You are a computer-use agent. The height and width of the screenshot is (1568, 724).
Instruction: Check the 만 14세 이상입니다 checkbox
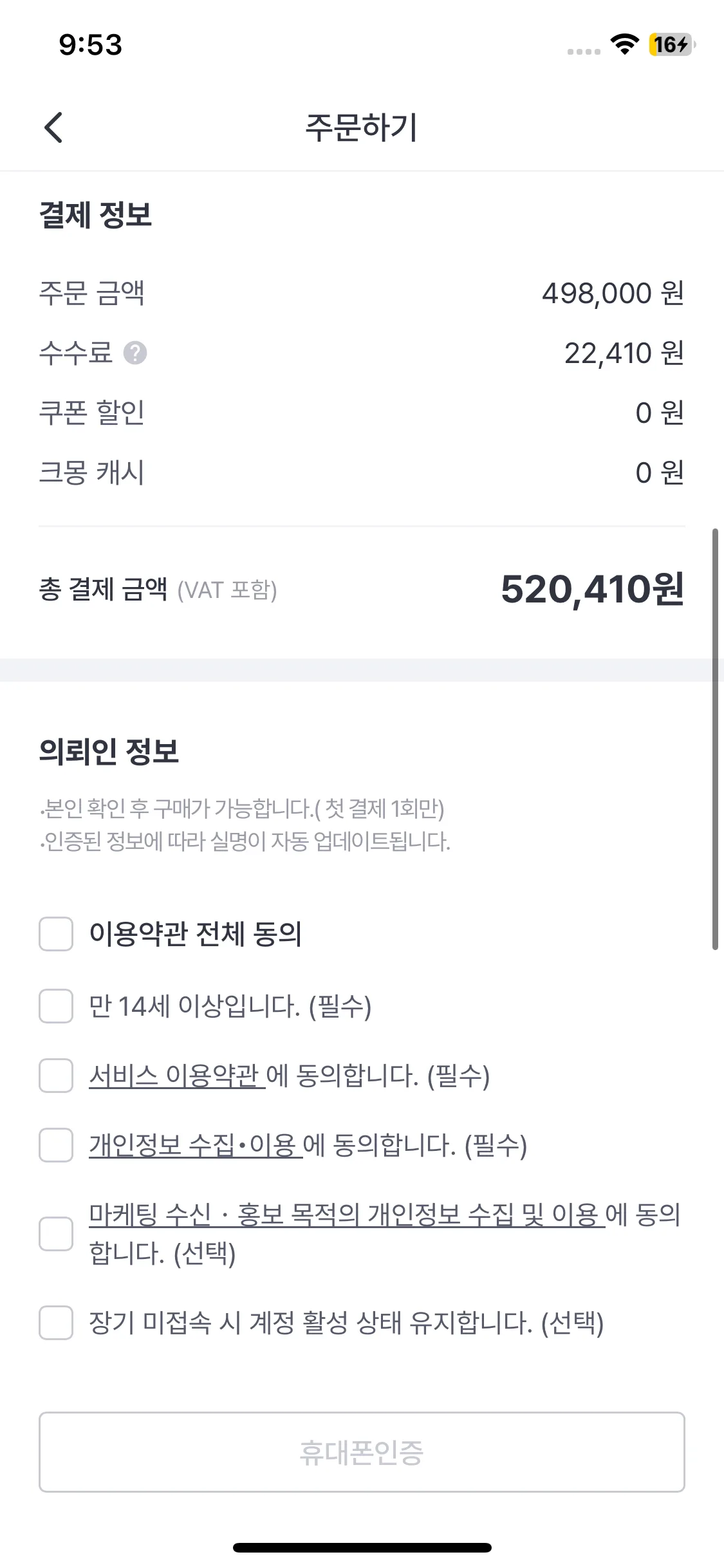tap(56, 1006)
